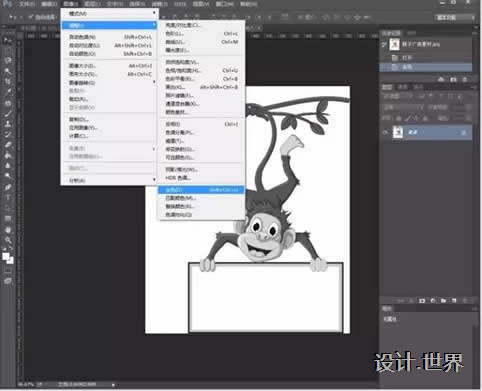
Task: Expand the Image Rotation submenu
Action: pyautogui.click(x=154, y=82)
